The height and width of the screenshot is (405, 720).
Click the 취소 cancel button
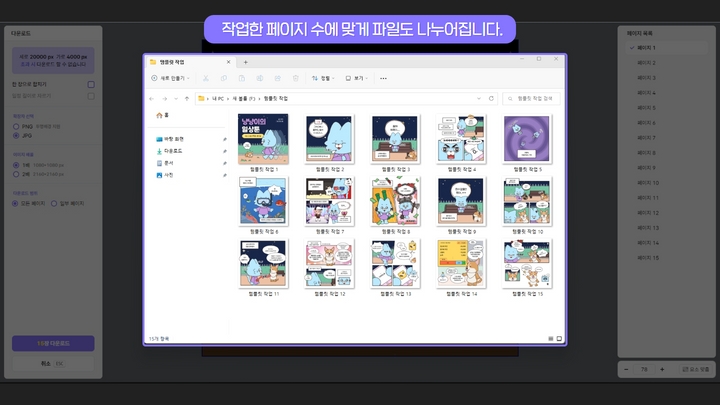53,364
